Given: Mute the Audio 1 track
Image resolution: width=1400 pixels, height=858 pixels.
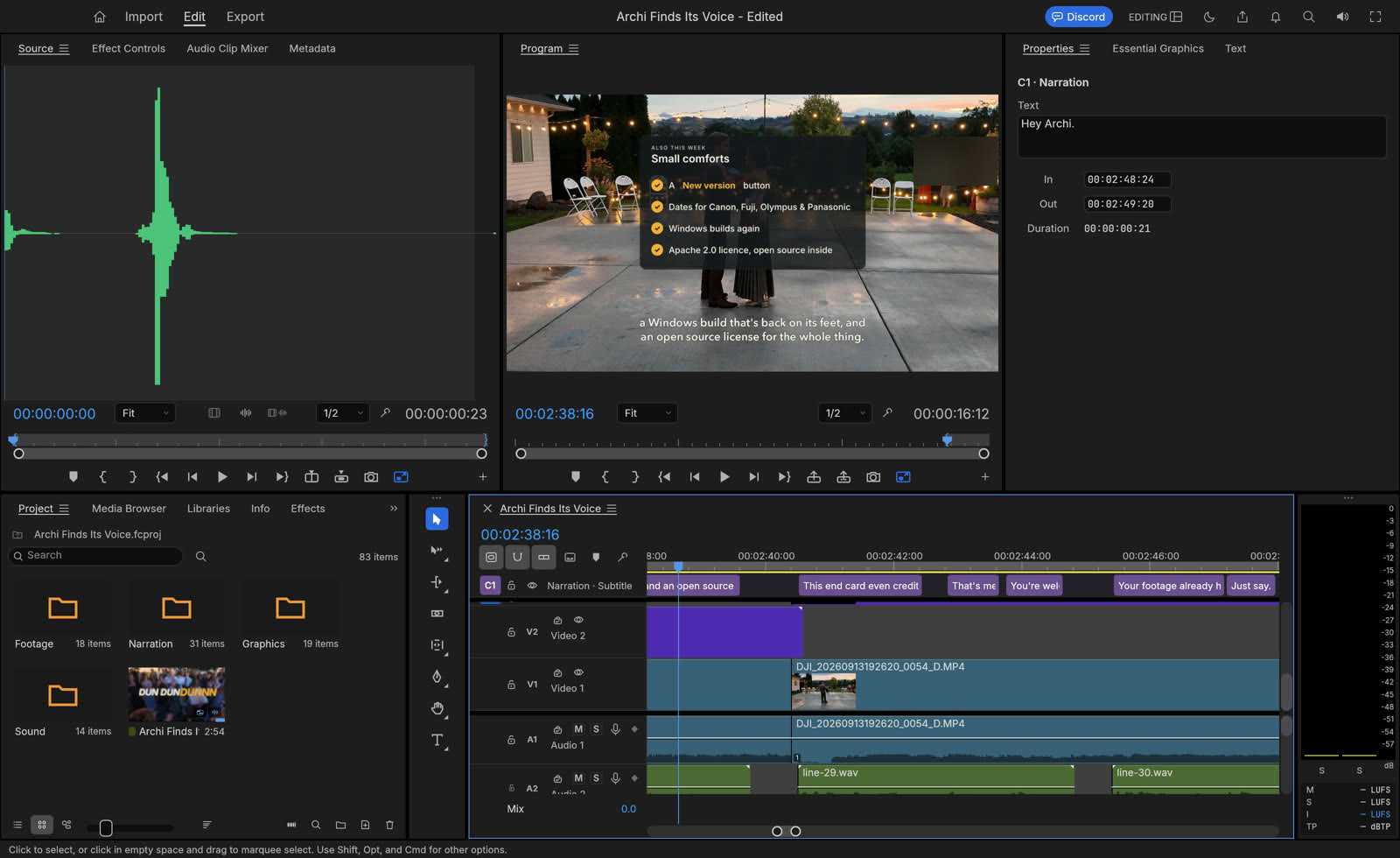Looking at the screenshot, I should [x=578, y=729].
